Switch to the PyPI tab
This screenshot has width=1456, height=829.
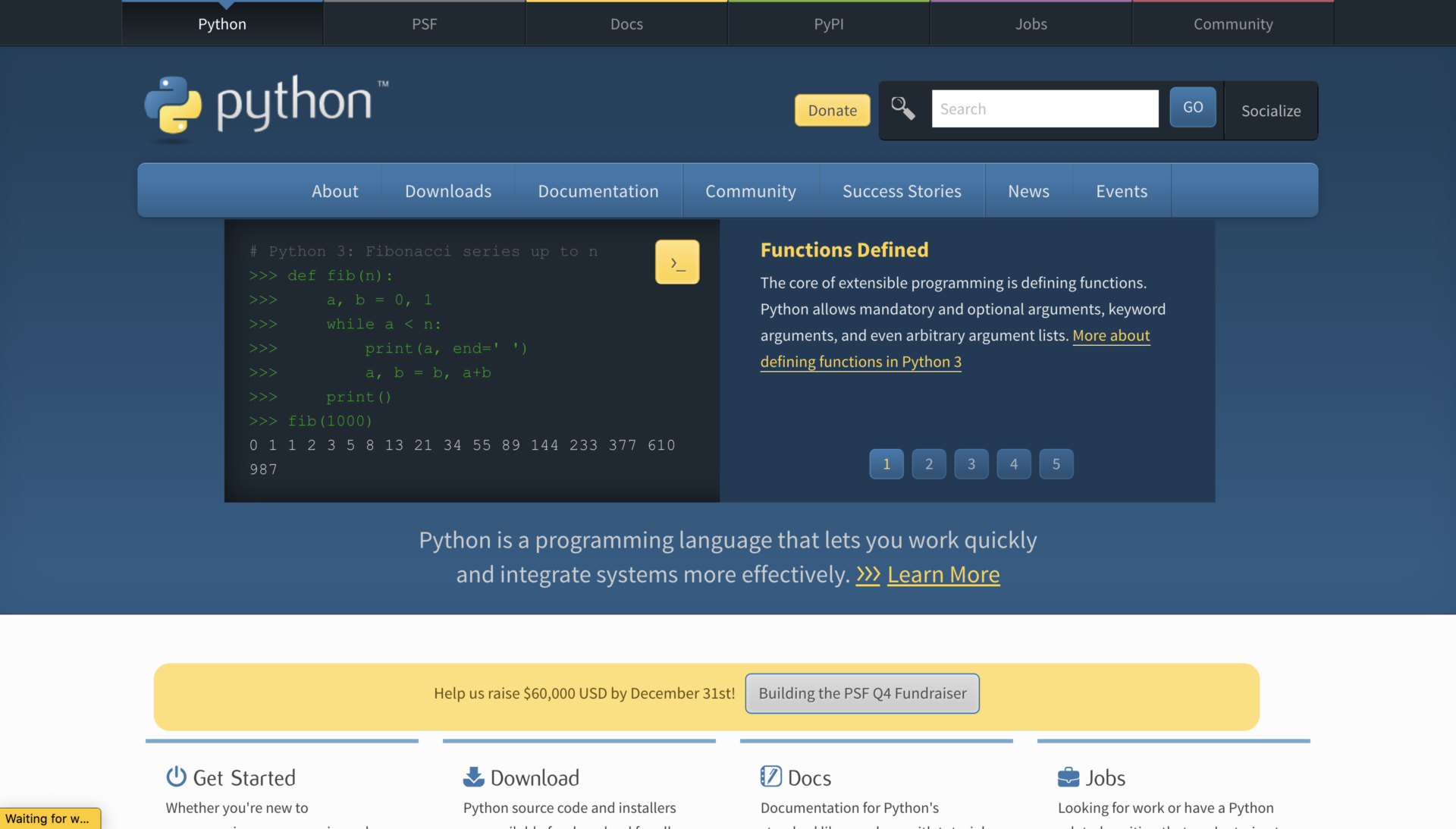click(829, 24)
